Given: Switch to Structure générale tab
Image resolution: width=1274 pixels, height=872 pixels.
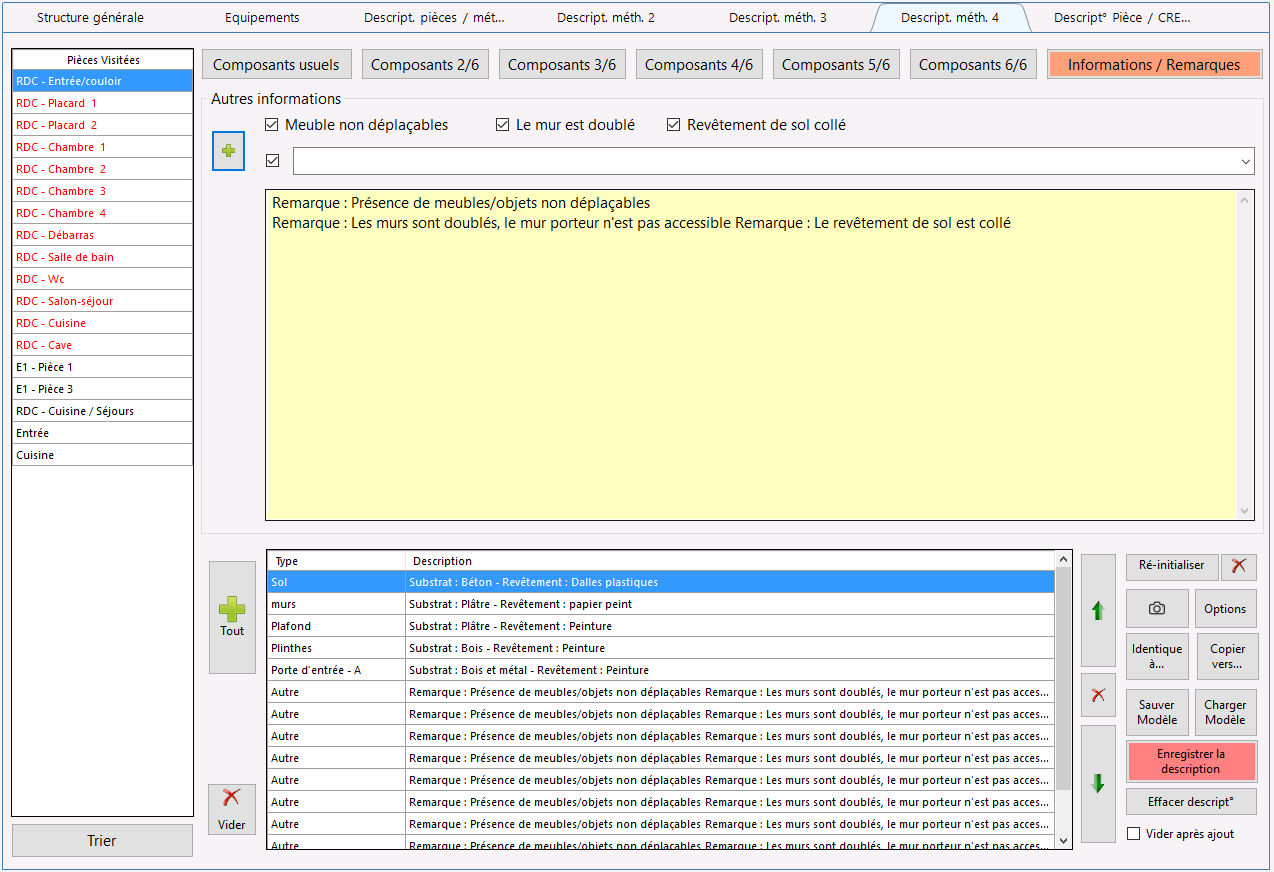Looking at the screenshot, I should 90,18.
